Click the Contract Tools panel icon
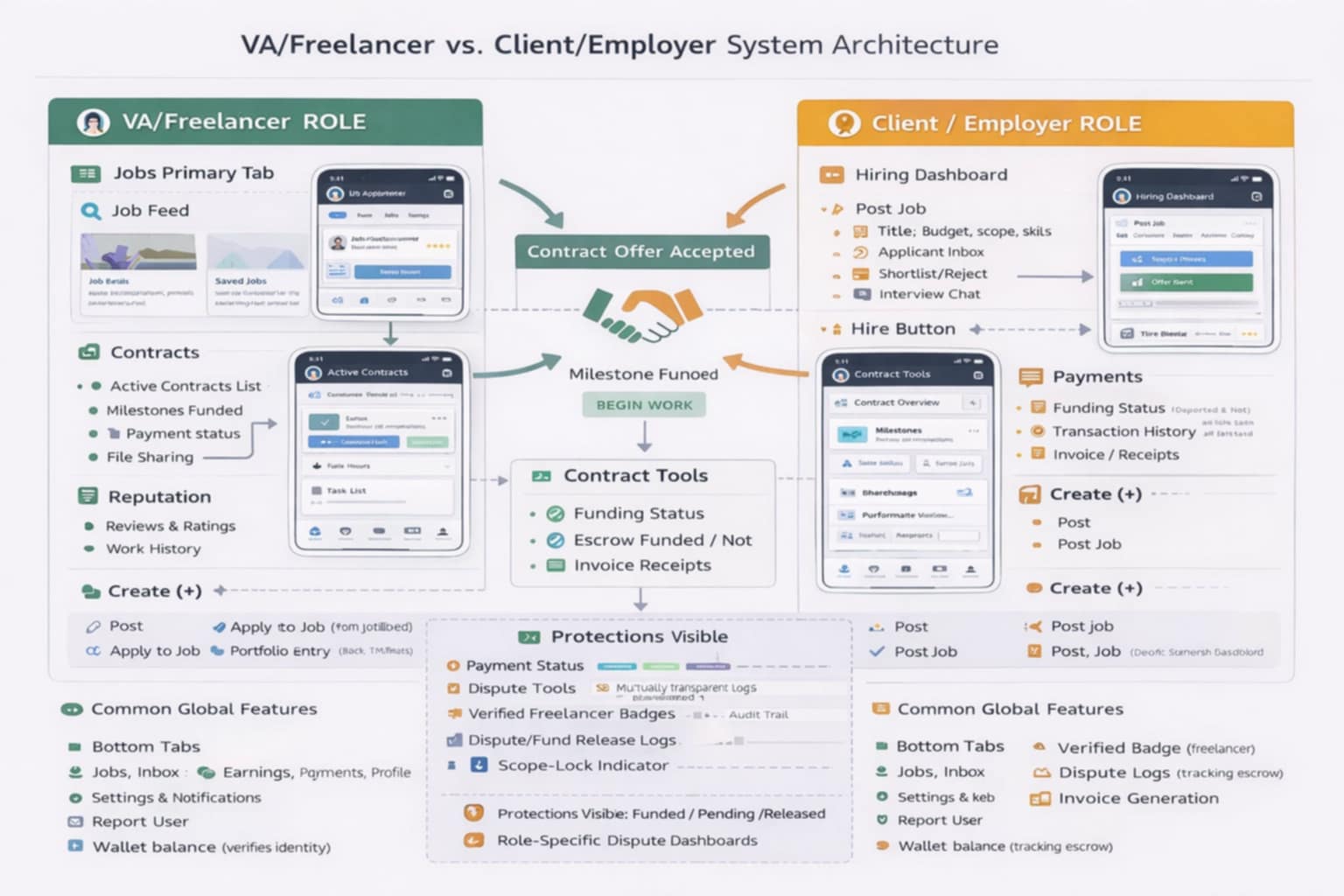This screenshot has width=1344, height=896. 542,476
